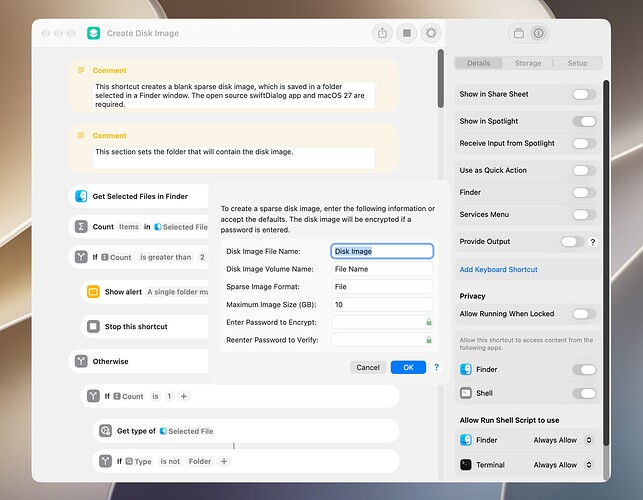The image size is (643, 500).
Task: Click the Stop this shortcut action icon
Action: pos(93,326)
